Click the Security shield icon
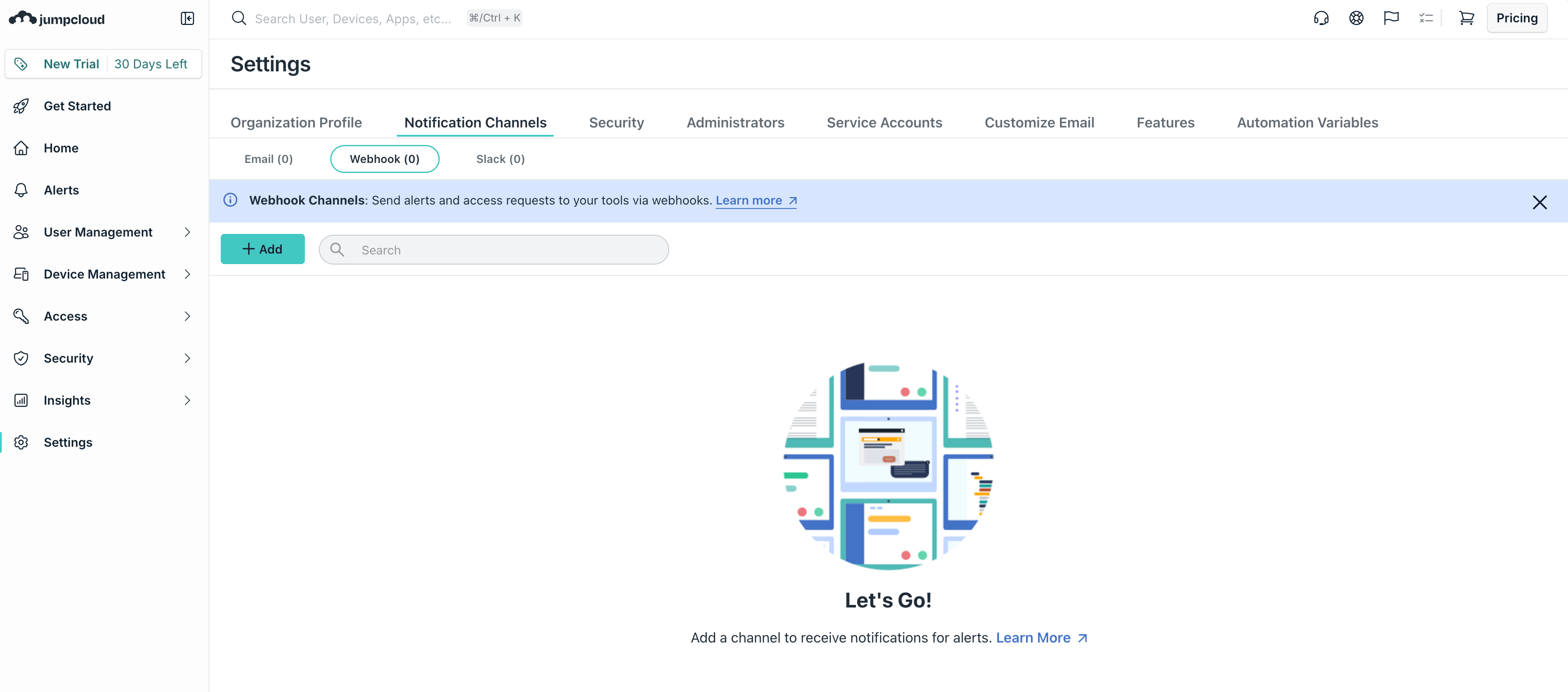Image resolution: width=1568 pixels, height=692 pixels. pyautogui.click(x=21, y=358)
